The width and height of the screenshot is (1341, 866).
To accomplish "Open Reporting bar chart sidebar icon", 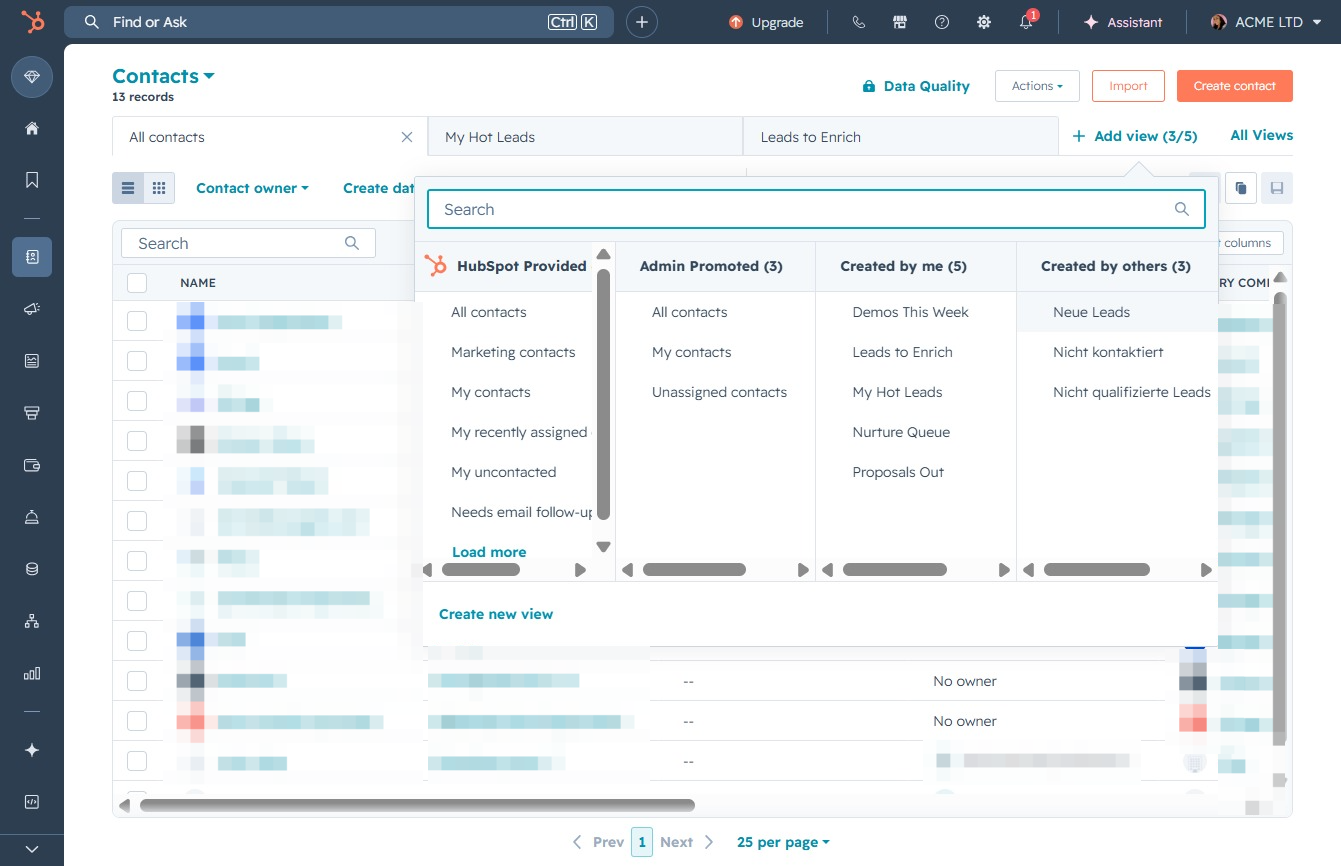I will click(x=32, y=673).
